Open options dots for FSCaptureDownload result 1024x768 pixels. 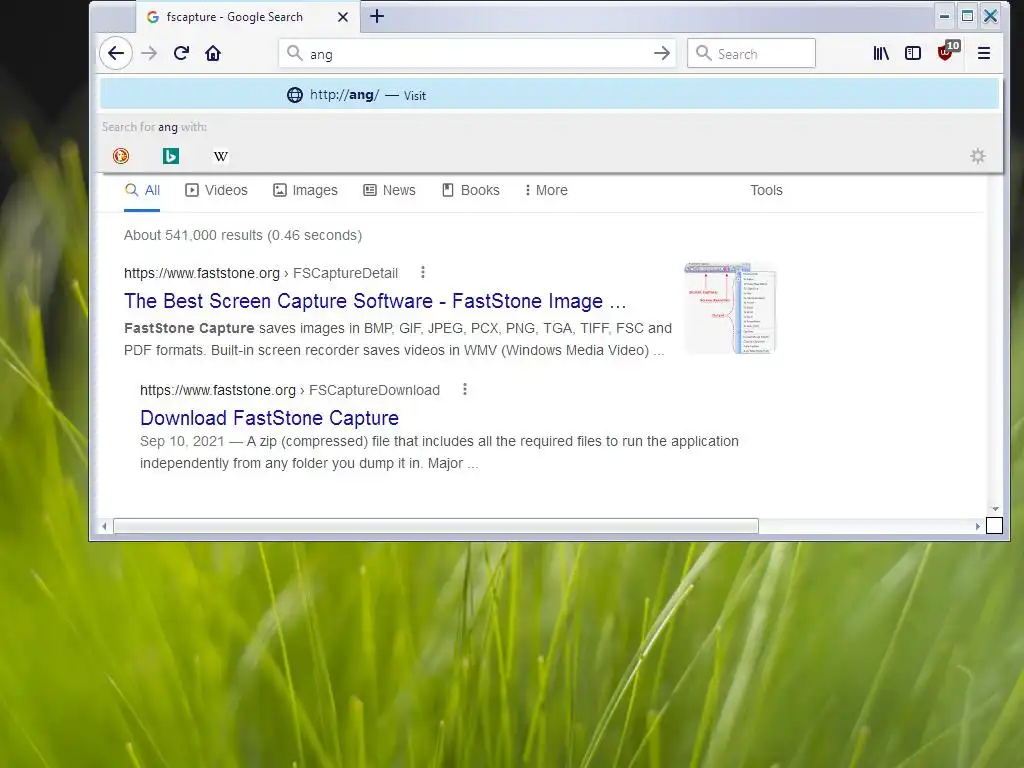click(465, 389)
